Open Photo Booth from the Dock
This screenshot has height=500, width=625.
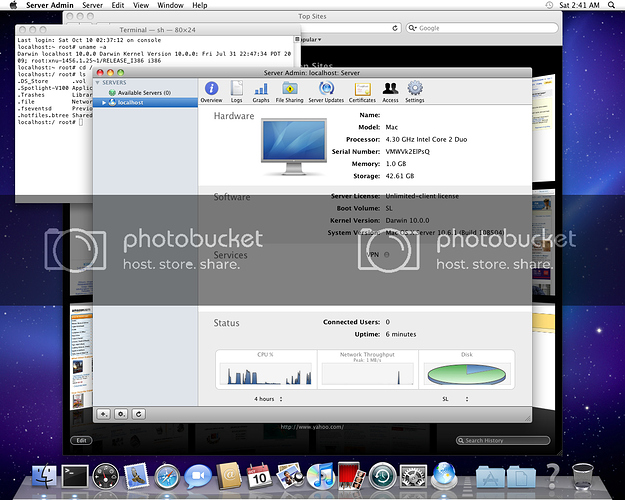pyautogui.click(x=351, y=476)
